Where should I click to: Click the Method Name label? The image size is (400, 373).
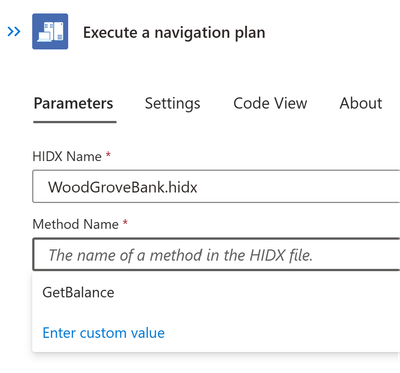76,224
